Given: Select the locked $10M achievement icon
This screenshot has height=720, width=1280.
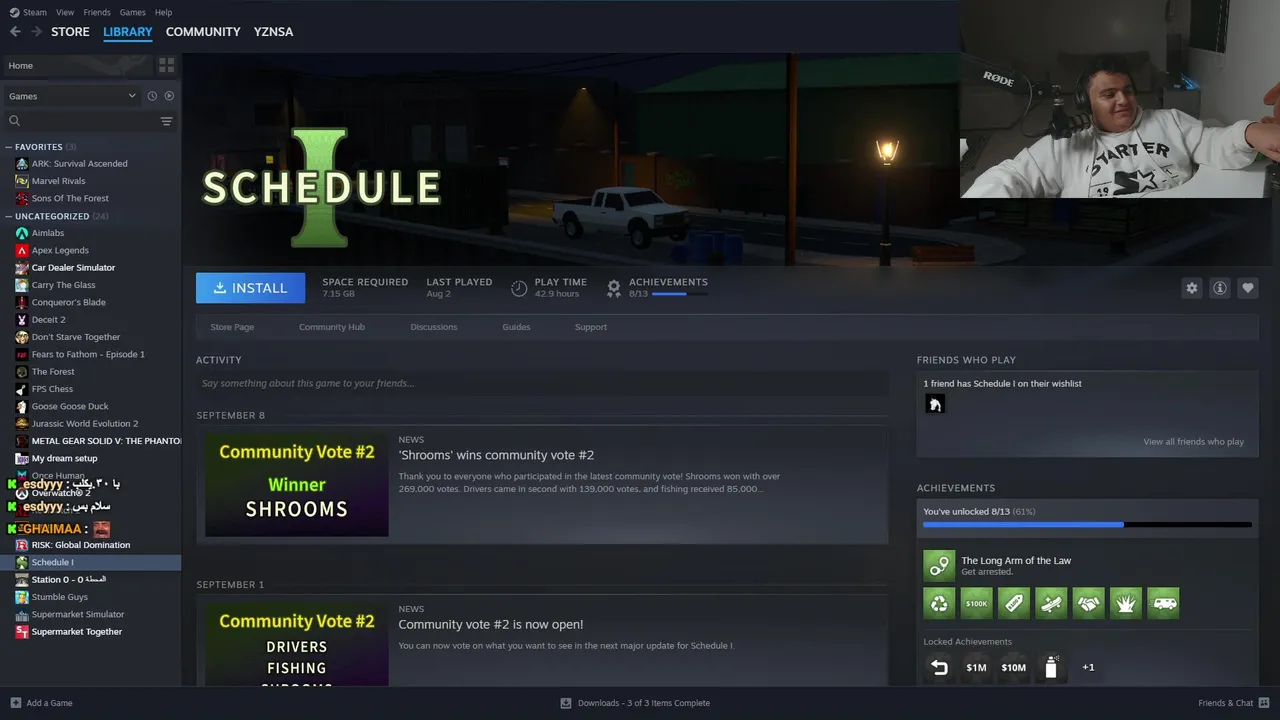Looking at the screenshot, I should coord(1013,667).
